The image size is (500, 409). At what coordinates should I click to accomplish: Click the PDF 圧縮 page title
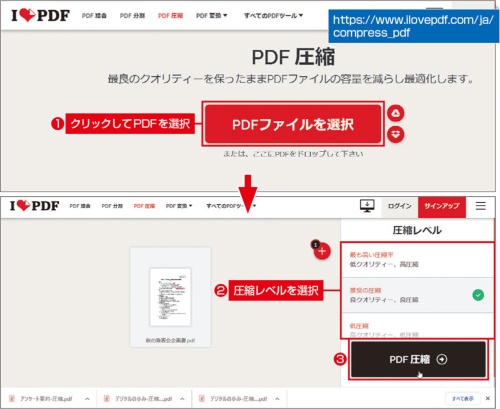[293, 57]
